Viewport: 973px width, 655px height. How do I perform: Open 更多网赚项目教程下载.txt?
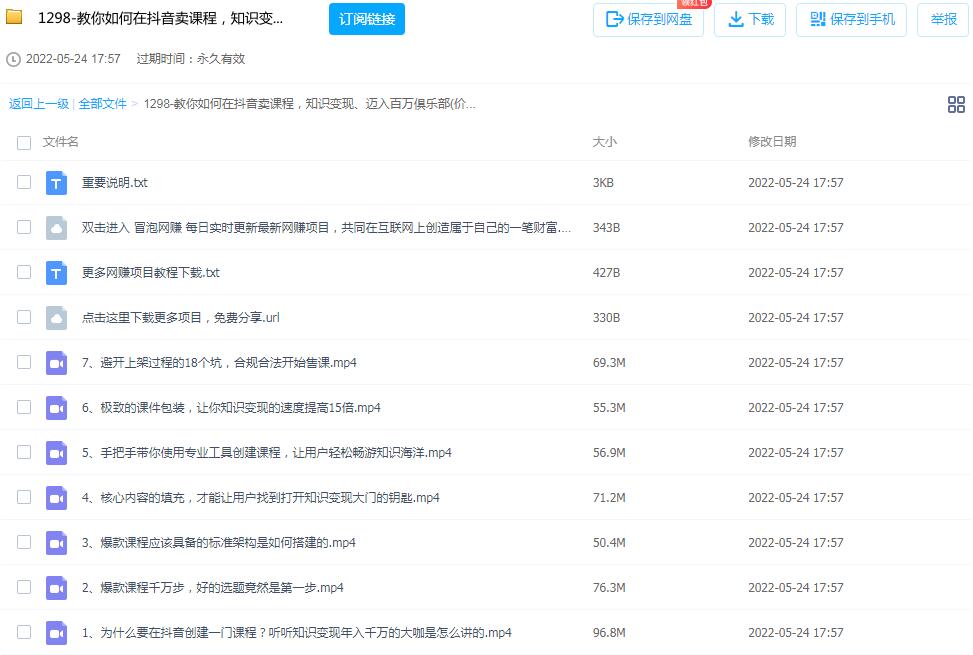[x=151, y=273]
